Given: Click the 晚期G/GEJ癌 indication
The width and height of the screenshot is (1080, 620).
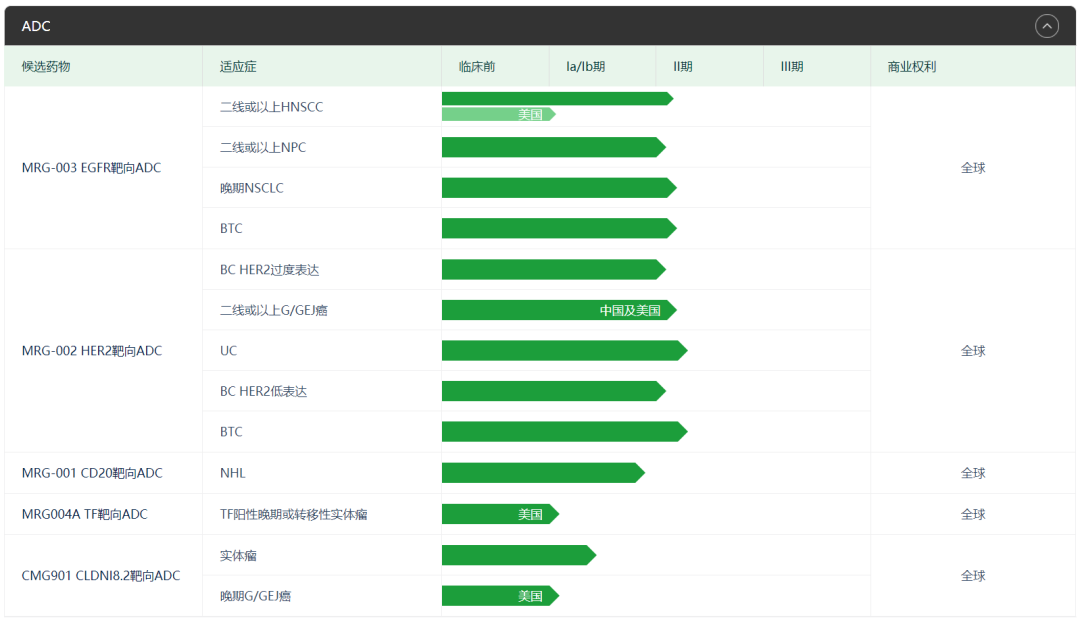Looking at the screenshot, I should pyautogui.click(x=255, y=596).
